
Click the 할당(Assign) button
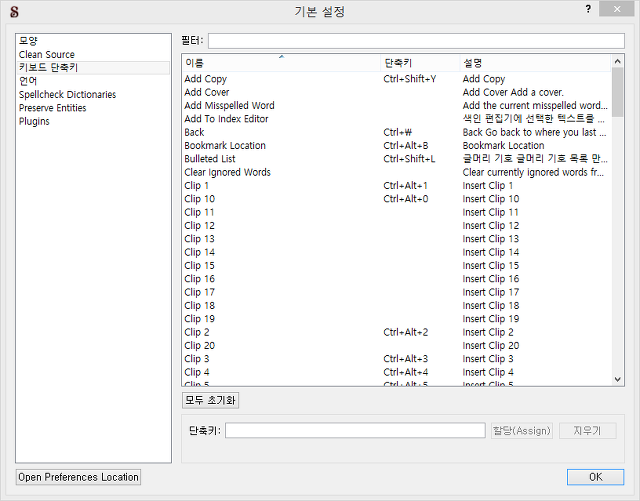(x=522, y=430)
